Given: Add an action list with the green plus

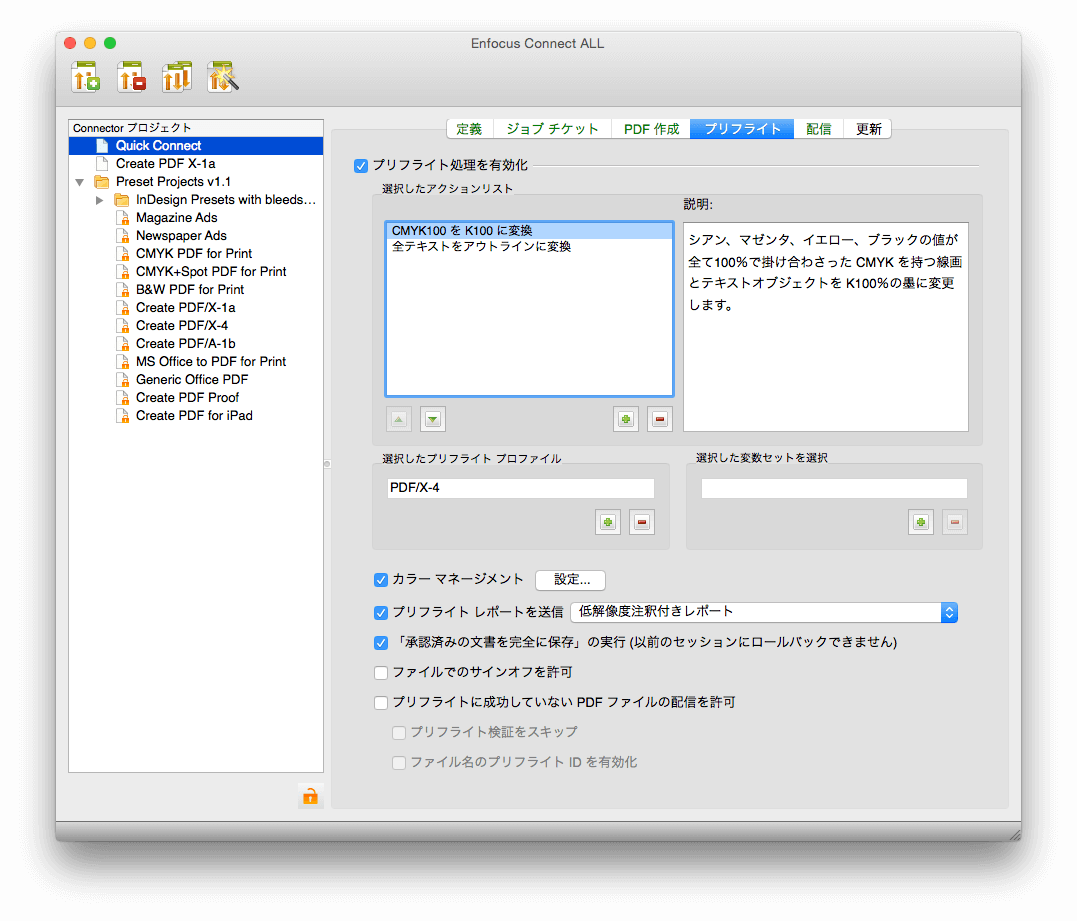Looking at the screenshot, I should [x=626, y=419].
